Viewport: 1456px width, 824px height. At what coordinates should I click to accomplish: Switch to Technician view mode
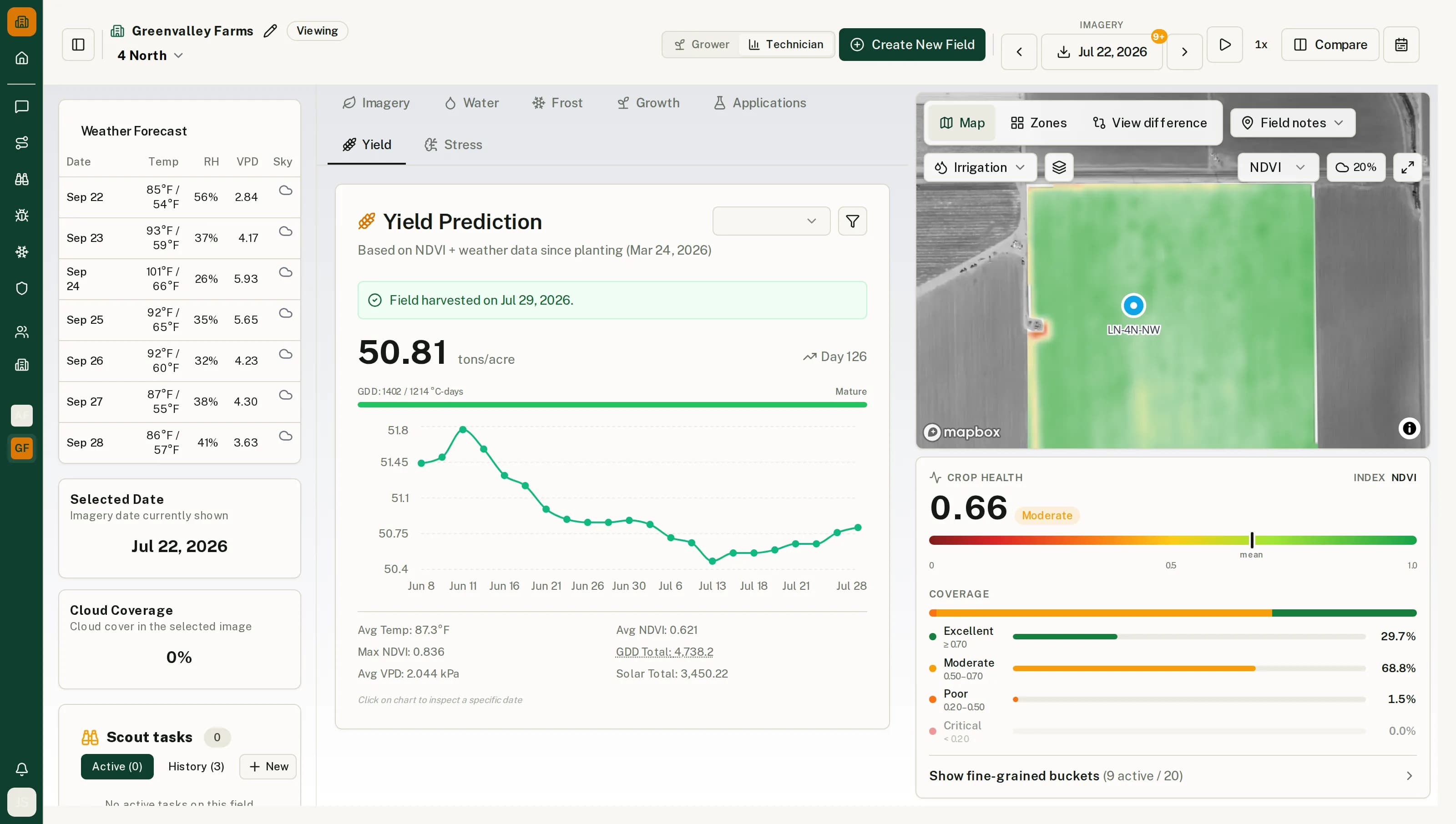786,45
